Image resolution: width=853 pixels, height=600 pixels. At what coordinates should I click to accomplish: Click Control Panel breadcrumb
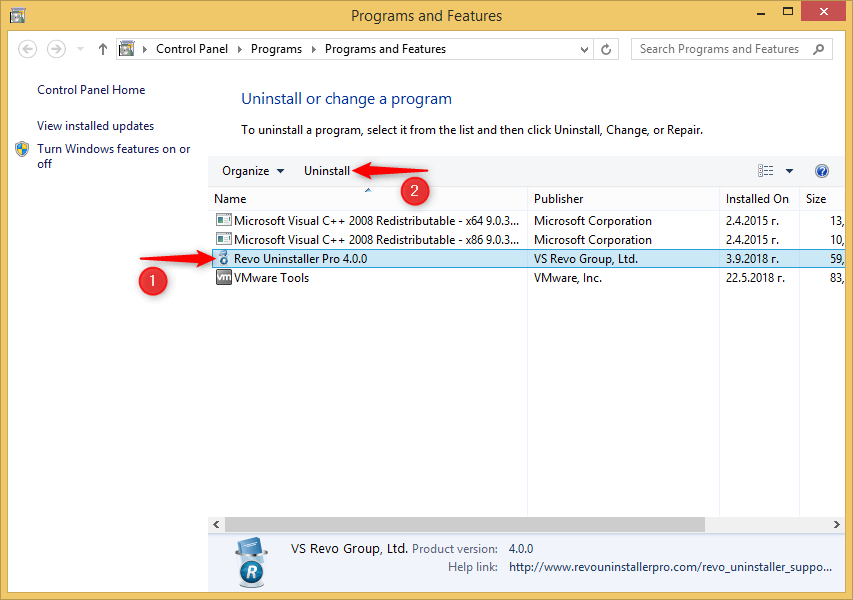click(191, 49)
